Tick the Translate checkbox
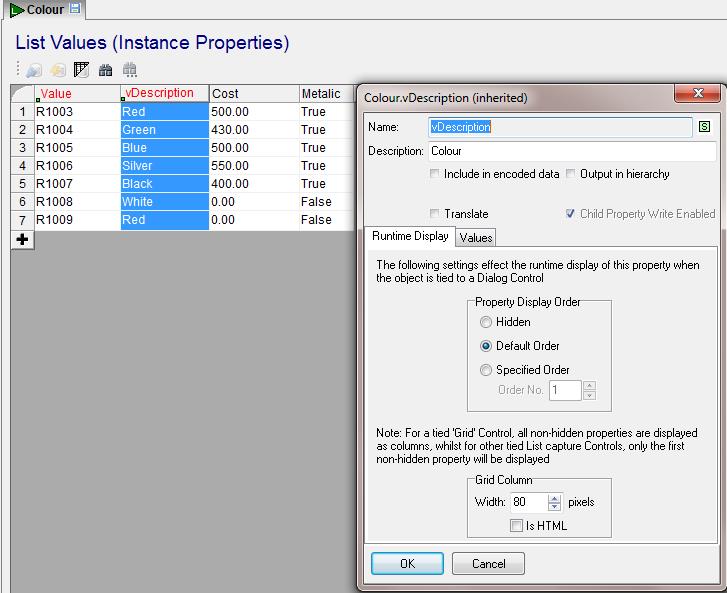The height and width of the screenshot is (593, 727). tap(434, 214)
